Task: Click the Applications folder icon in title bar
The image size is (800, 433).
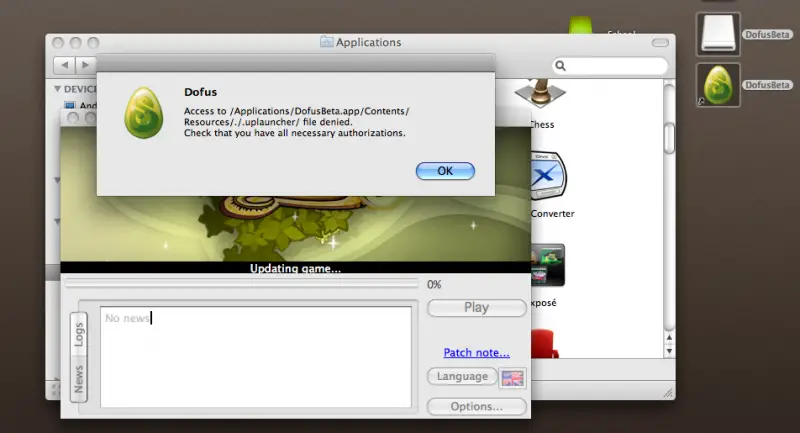Action: (x=327, y=42)
